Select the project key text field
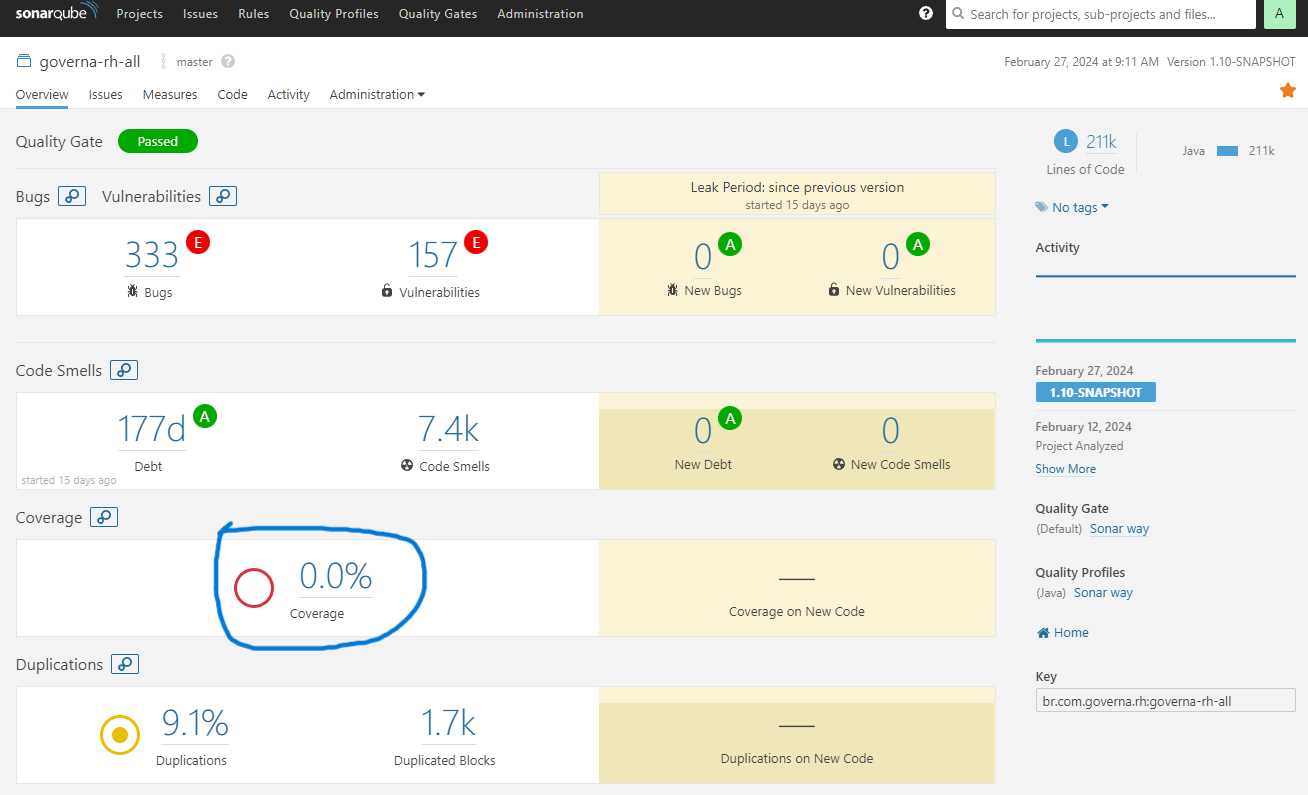1308x795 pixels. (1165, 700)
